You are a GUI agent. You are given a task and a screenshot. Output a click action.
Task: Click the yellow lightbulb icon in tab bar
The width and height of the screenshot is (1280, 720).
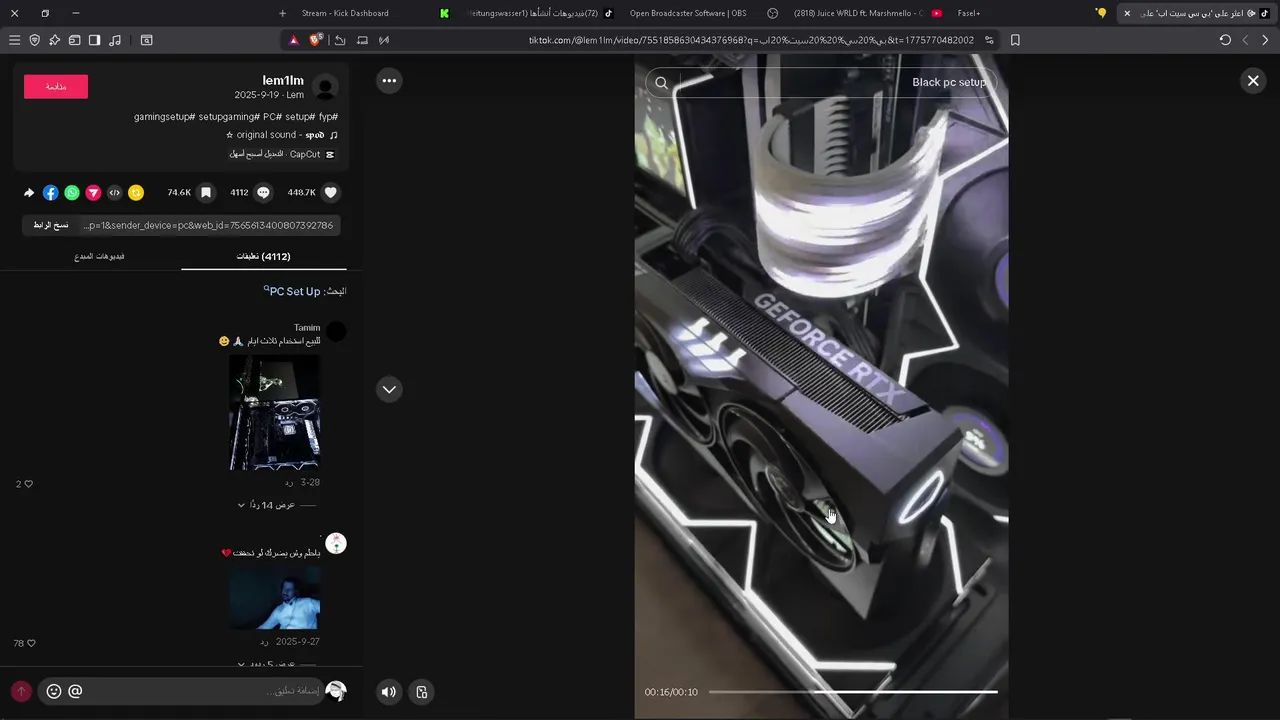tap(1102, 13)
